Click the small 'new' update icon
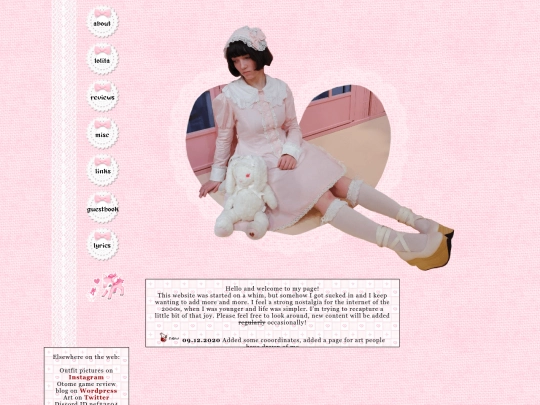Image resolution: width=540 pixels, height=405 pixels. coord(169,338)
